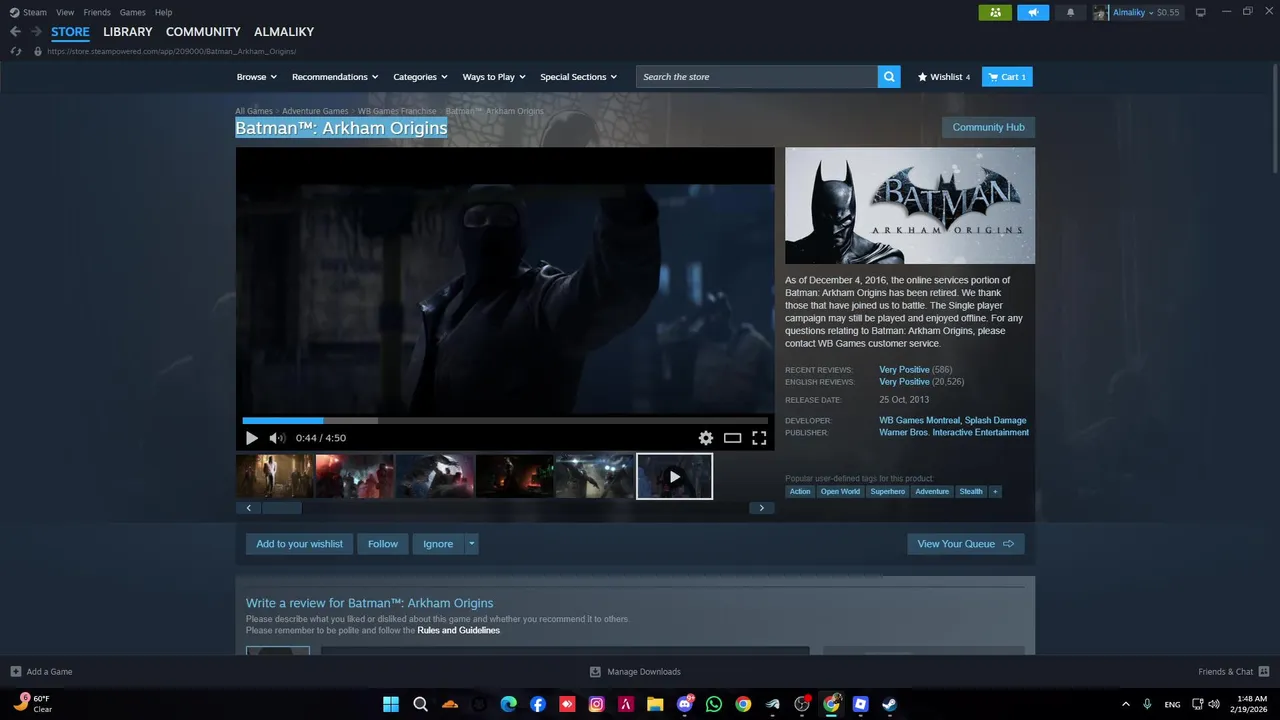
Task: Open the Friends menu
Action: coord(97,12)
